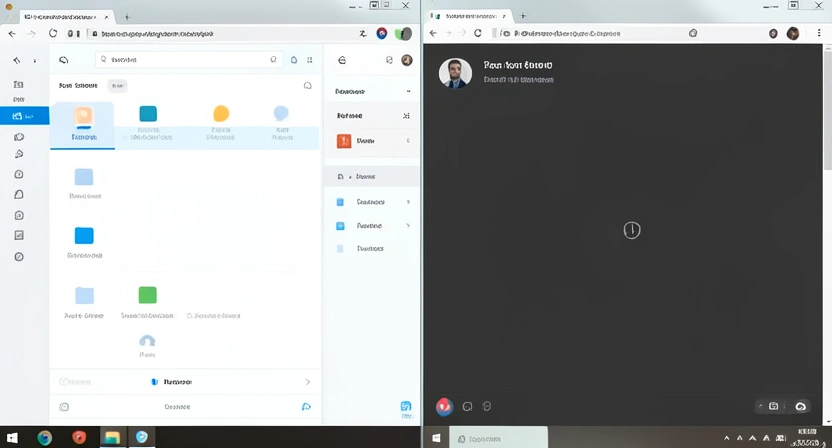Select the left browser's page tab
Image resolution: width=832 pixels, height=448 pixels.
tap(66, 17)
